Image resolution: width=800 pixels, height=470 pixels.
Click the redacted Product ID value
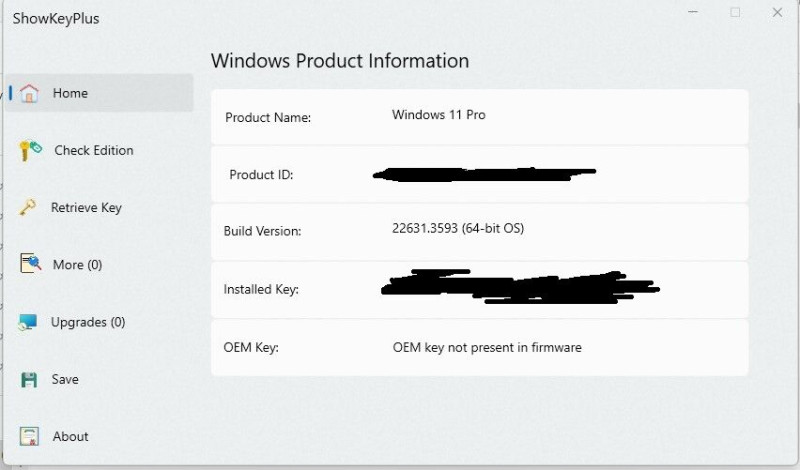pos(484,174)
